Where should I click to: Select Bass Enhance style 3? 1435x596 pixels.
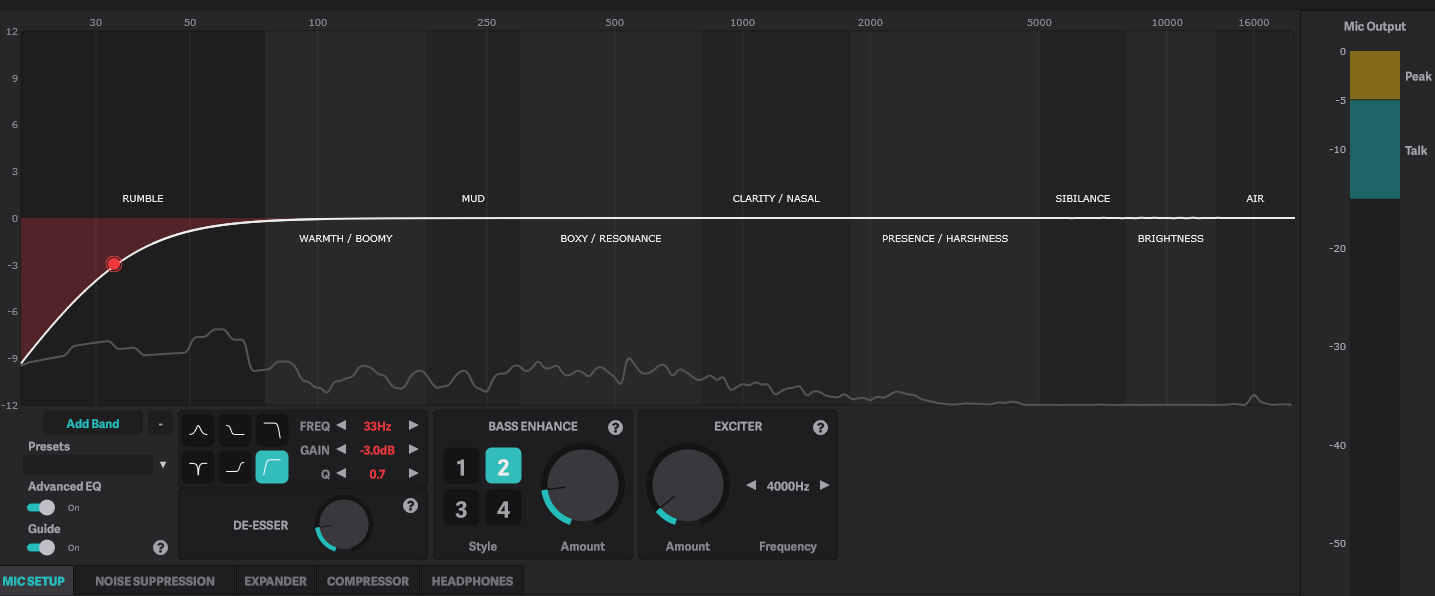461,507
